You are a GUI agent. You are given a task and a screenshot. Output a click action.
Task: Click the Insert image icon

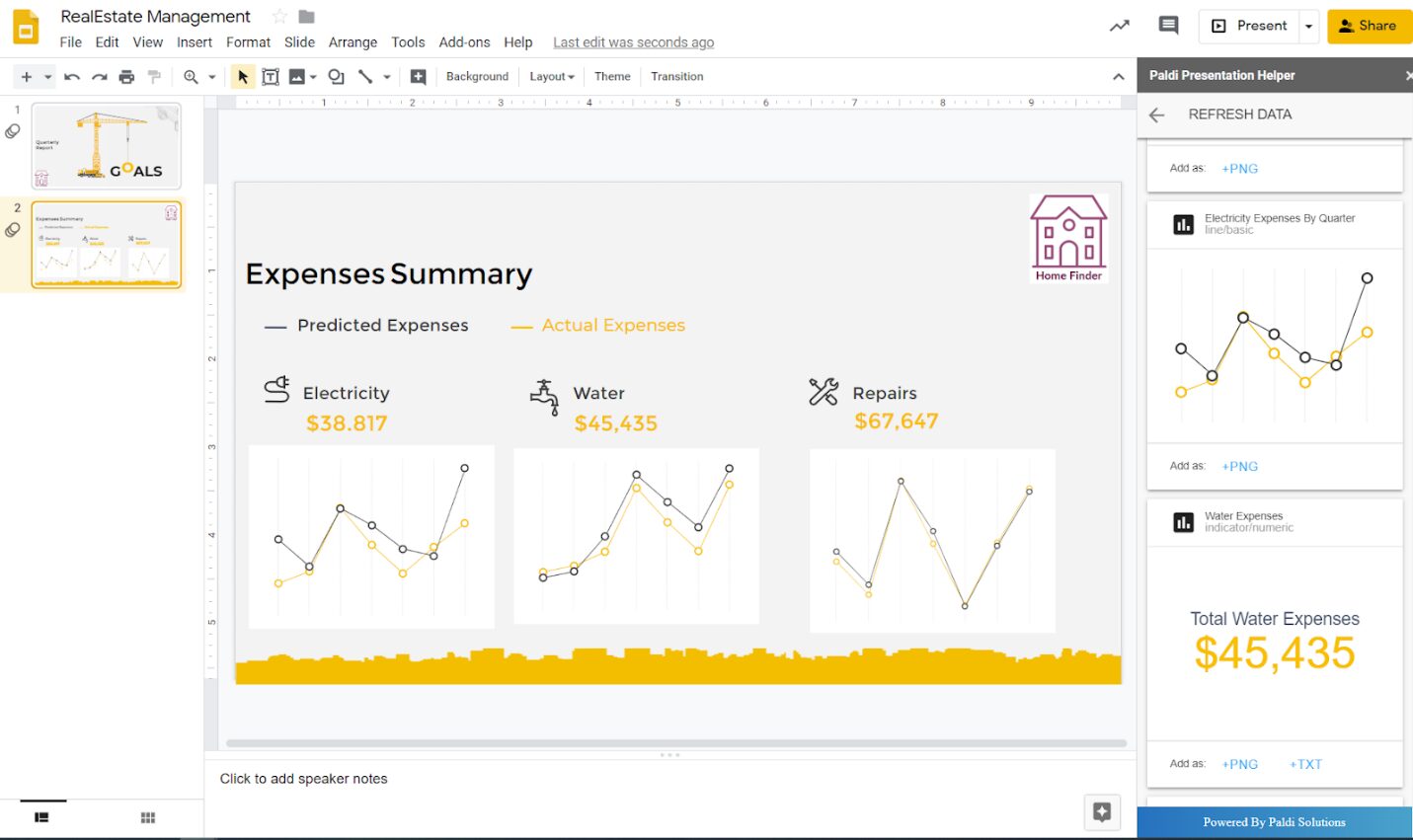tap(297, 76)
